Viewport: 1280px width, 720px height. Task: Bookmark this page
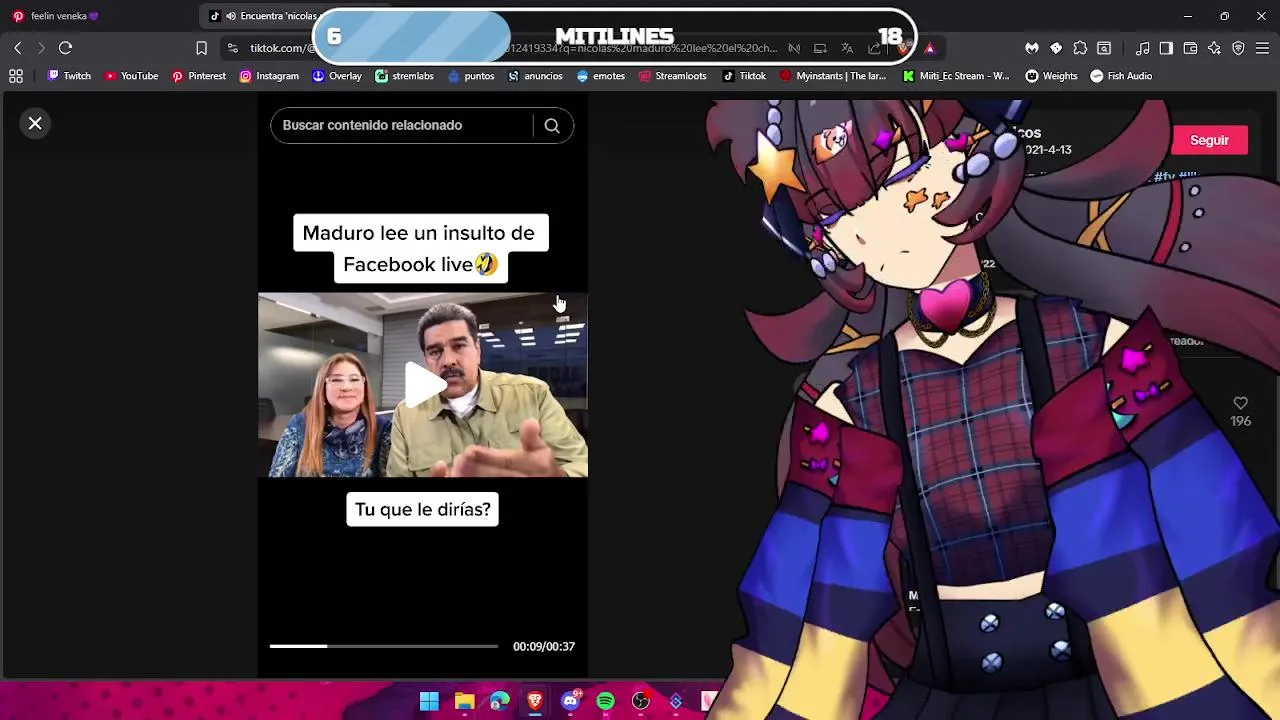(x=201, y=48)
